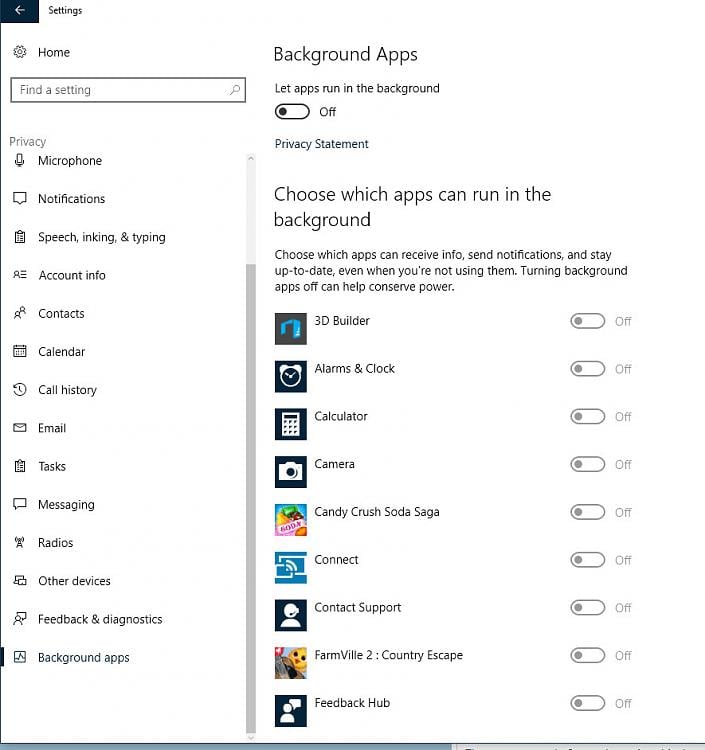Click the 3D Builder app name

(x=342, y=320)
